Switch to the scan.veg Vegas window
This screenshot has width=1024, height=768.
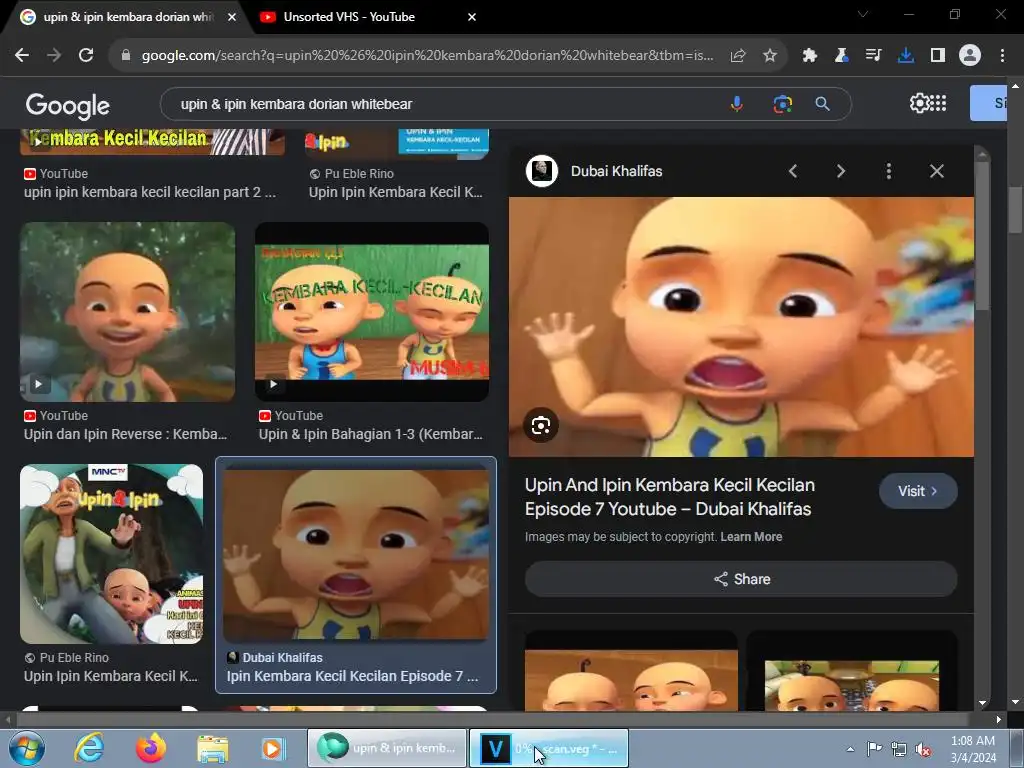pyautogui.click(x=549, y=748)
